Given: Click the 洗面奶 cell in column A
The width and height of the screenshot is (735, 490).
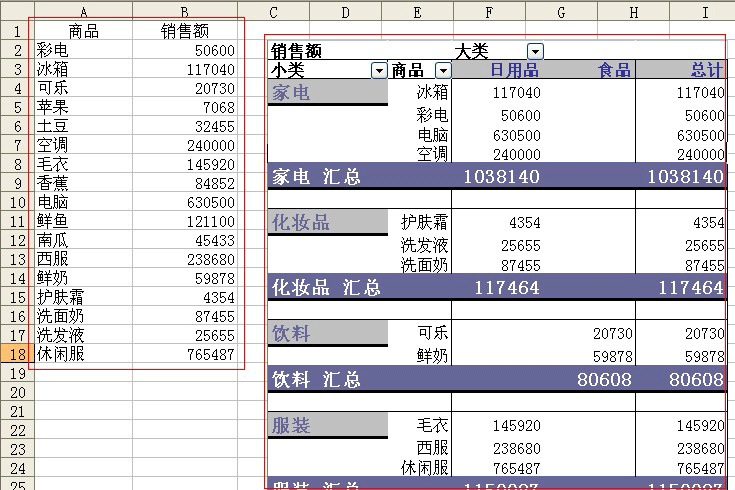Looking at the screenshot, I should coord(83,316).
